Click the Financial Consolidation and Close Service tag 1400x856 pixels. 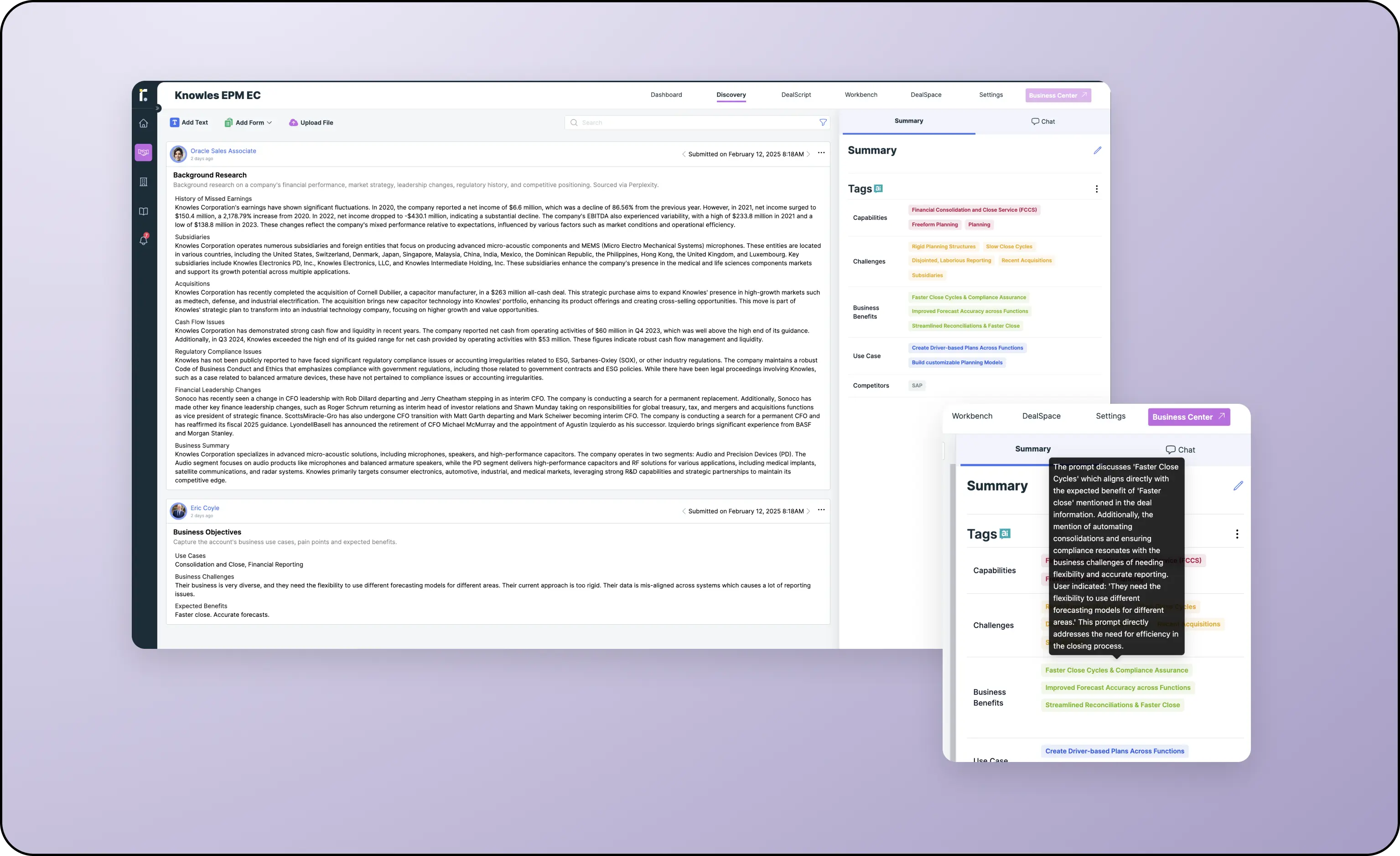974,210
